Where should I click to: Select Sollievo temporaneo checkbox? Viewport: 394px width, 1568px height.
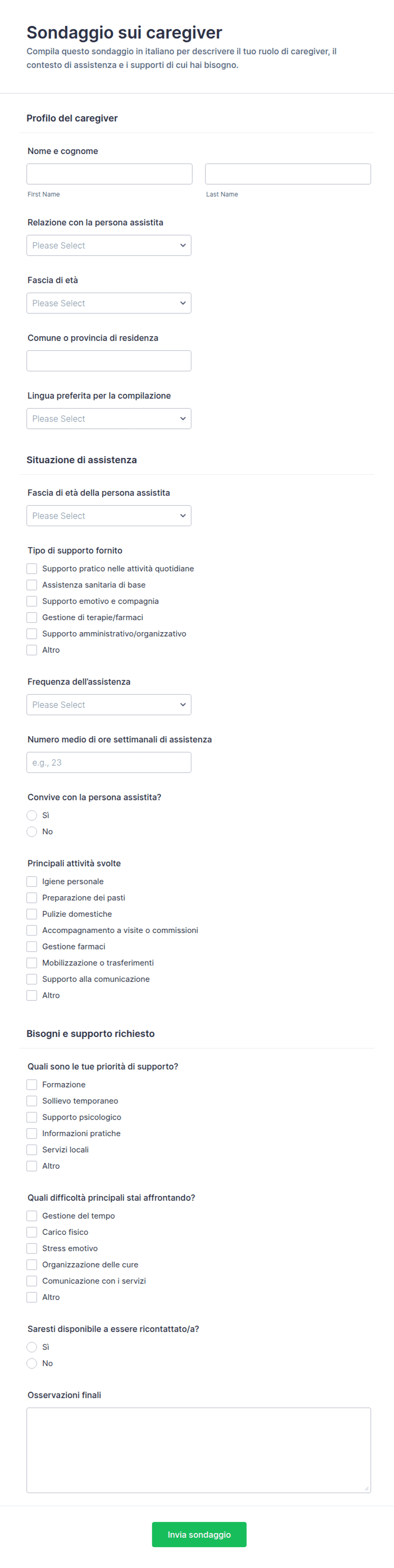[x=32, y=1101]
